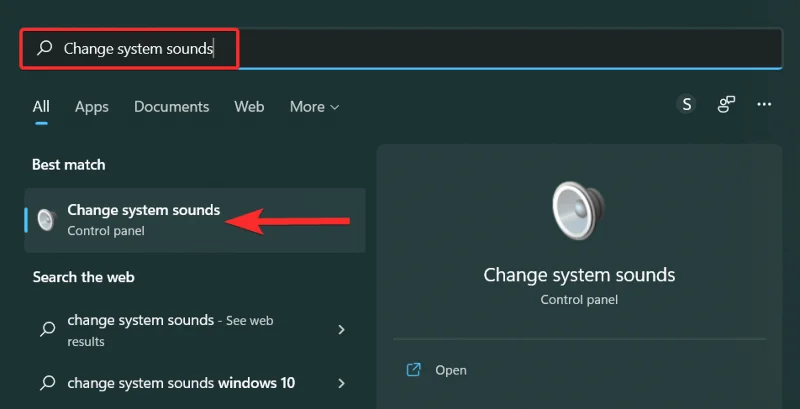Select the All filter tab
Image resolution: width=800 pixels, height=409 pixels.
(41, 107)
